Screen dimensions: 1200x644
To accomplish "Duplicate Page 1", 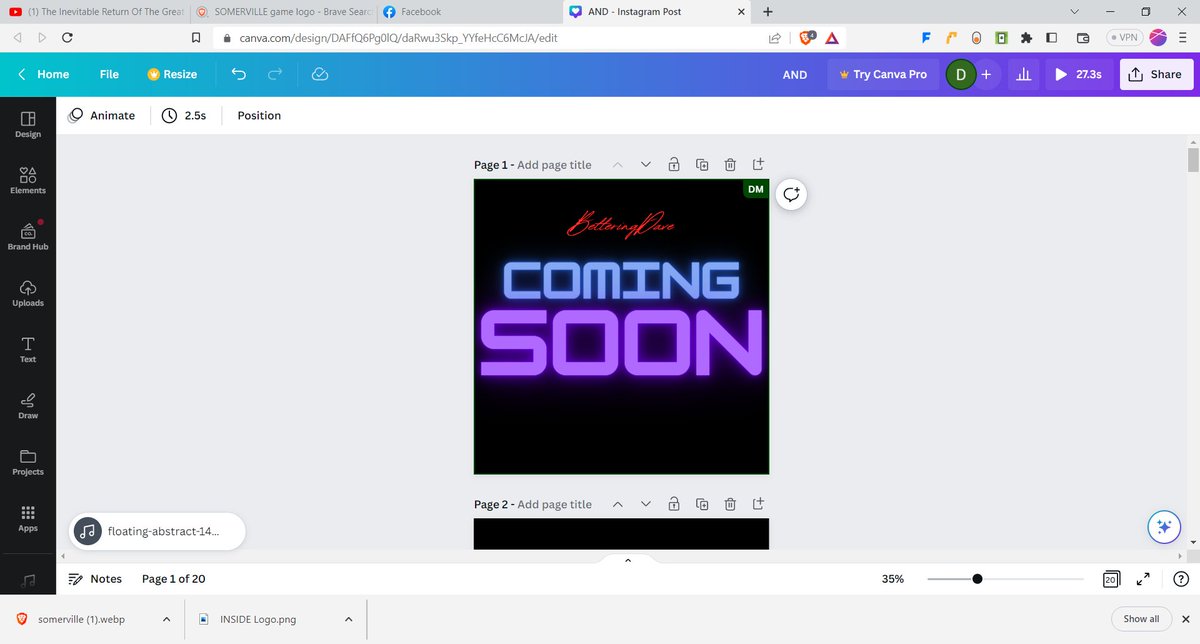I will [x=702, y=165].
